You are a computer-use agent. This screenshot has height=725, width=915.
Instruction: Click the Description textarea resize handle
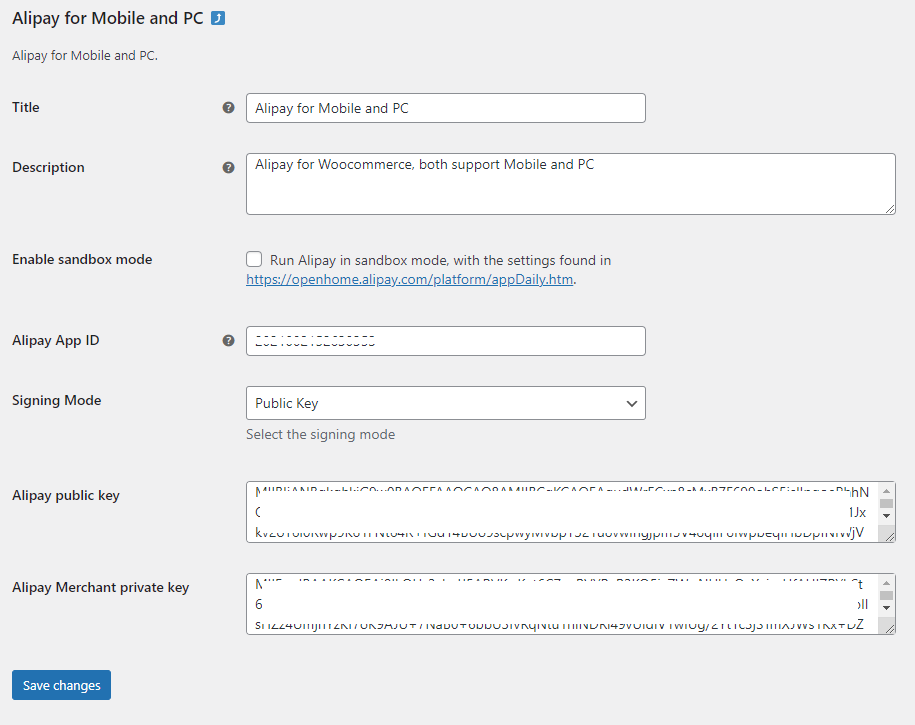[x=890, y=209]
